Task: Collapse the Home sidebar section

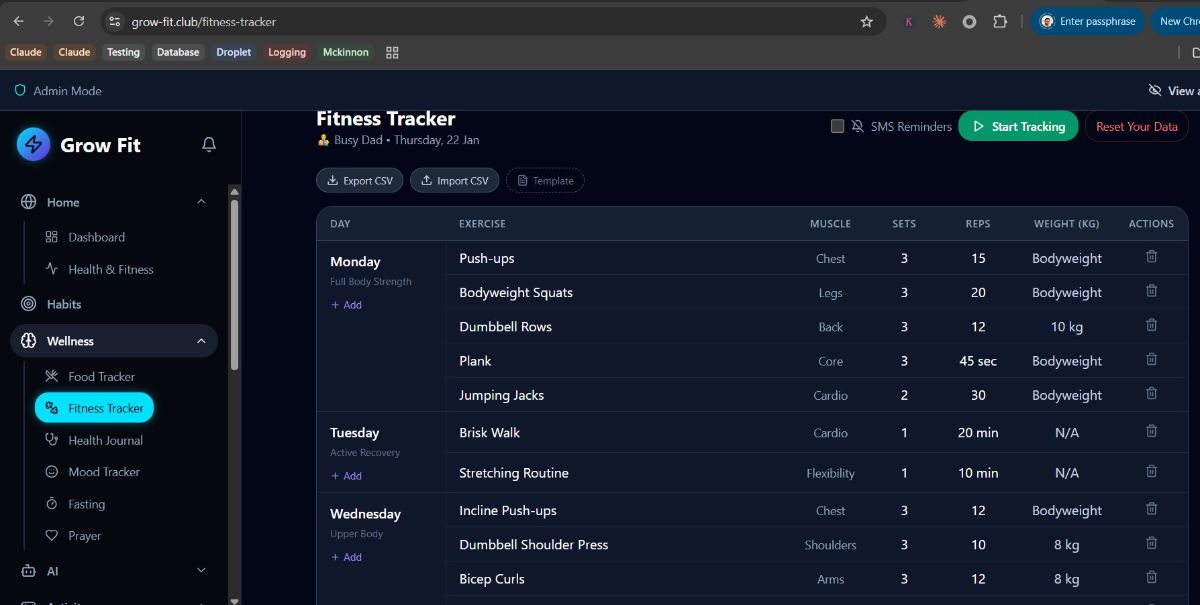Action: (x=201, y=202)
